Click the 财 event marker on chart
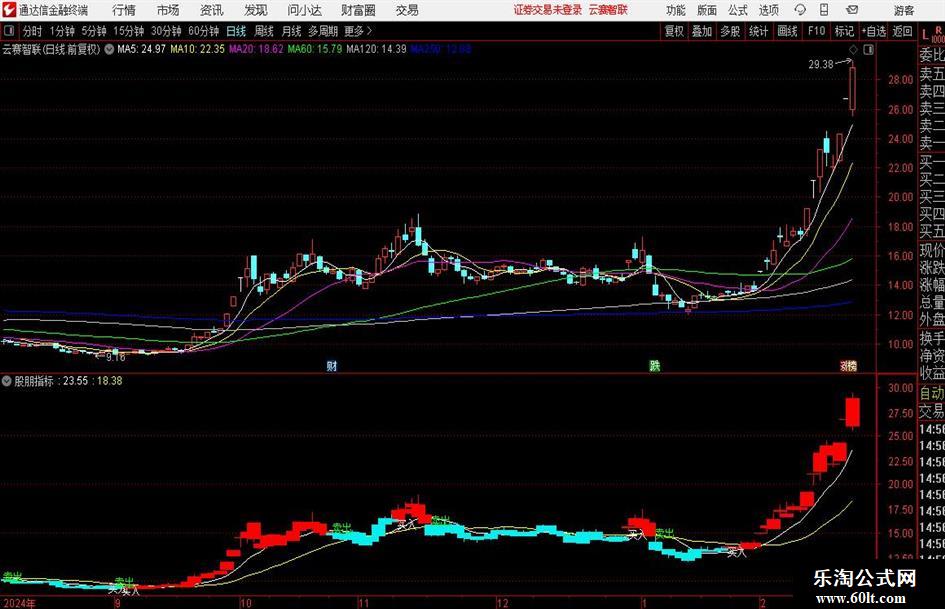Screen dimensions: 945x609 (x=331, y=365)
